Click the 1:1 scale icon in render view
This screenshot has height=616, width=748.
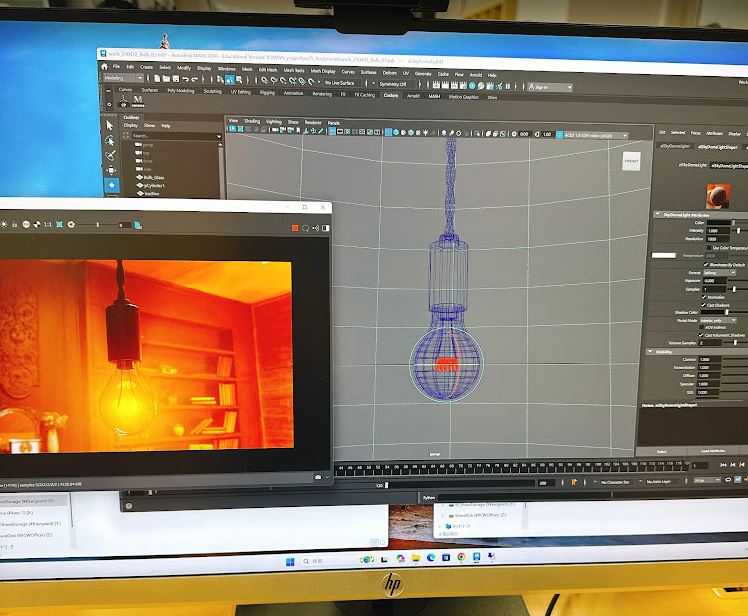pyautogui.click(x=48, y=224)
